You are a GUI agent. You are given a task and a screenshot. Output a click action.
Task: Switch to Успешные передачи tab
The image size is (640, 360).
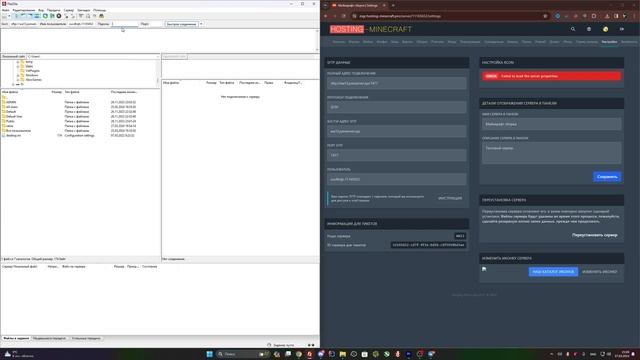tap(86, 338)
